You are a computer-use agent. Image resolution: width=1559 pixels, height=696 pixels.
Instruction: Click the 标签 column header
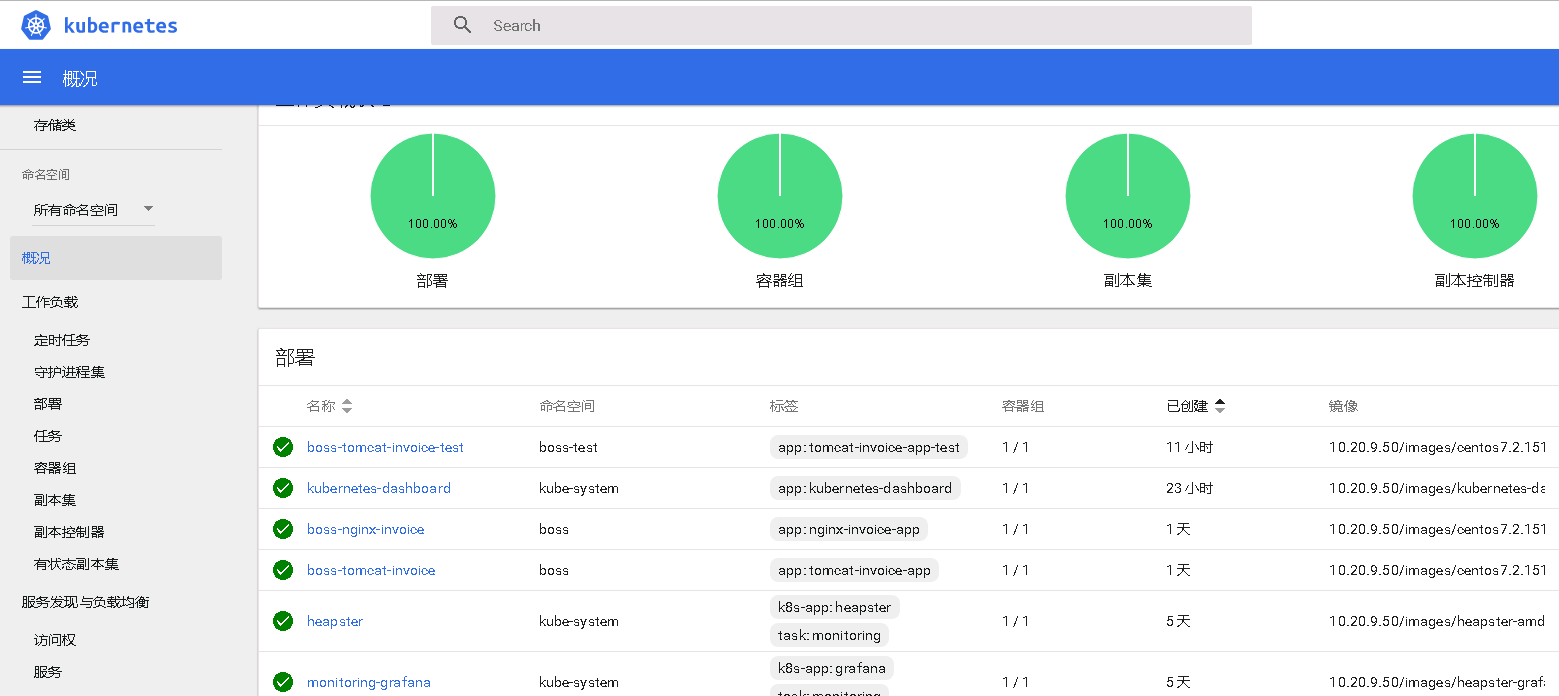(784, 406)
